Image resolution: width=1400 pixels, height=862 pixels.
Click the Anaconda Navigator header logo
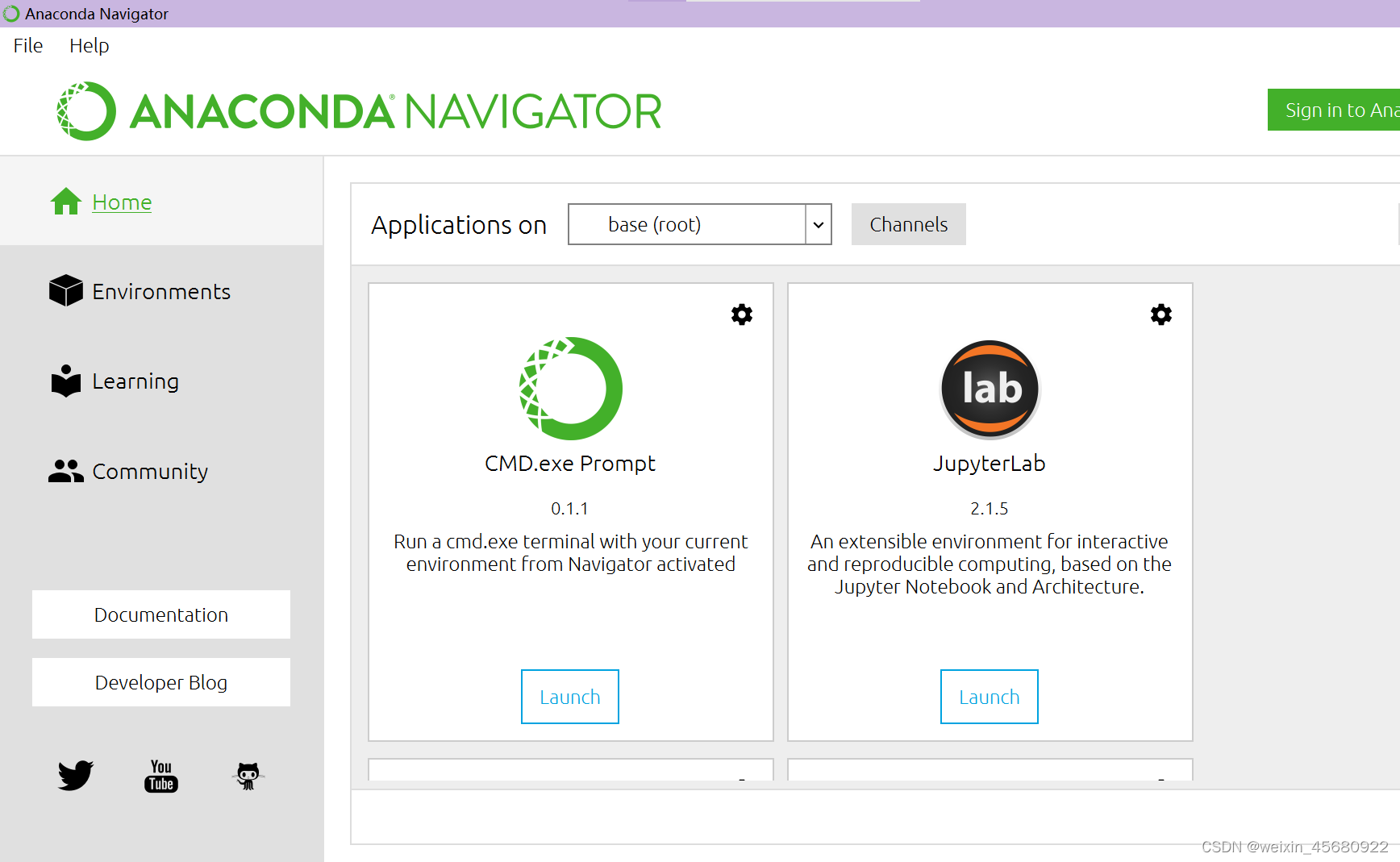pyautogui.click(x=359, y=111)
